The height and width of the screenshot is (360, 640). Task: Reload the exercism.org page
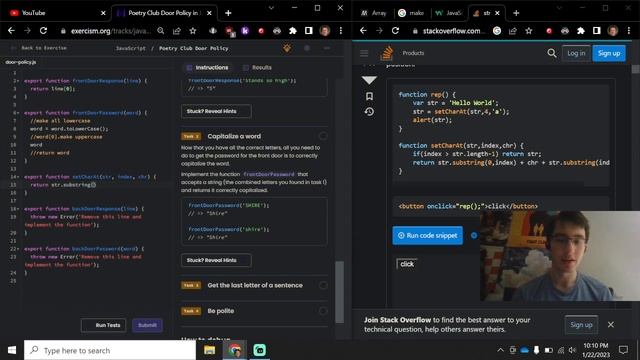pyautogui.click(x=43, y=31)
